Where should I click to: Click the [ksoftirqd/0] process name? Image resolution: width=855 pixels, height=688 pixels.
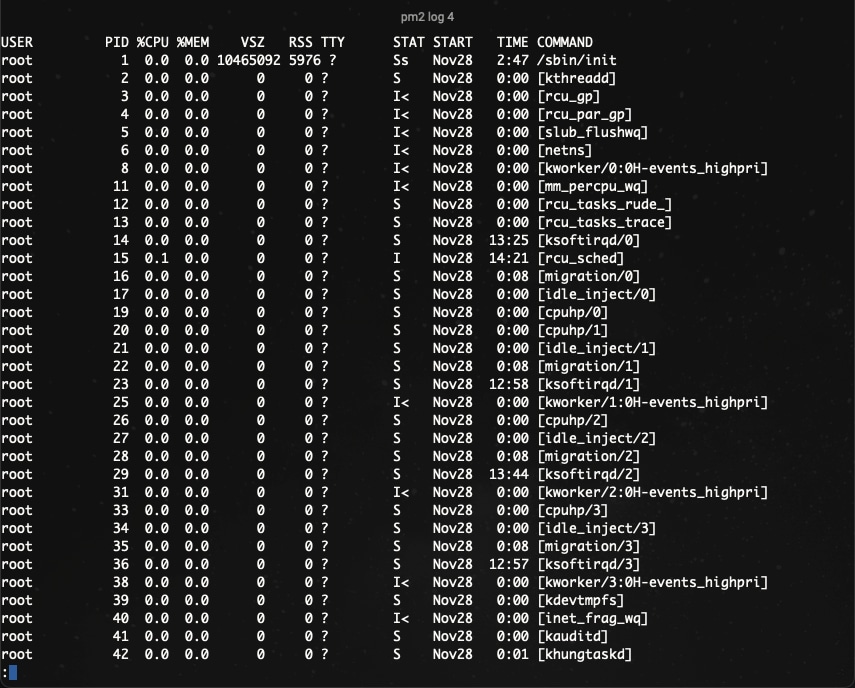(589, 240)
